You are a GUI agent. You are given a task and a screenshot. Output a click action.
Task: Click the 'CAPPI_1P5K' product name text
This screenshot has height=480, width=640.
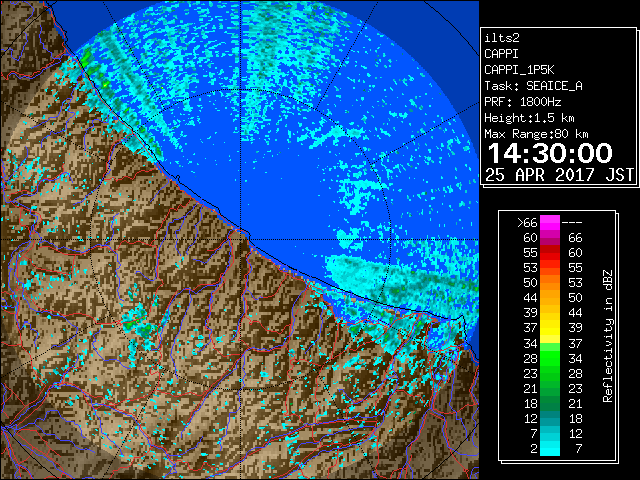coord(519,70)
